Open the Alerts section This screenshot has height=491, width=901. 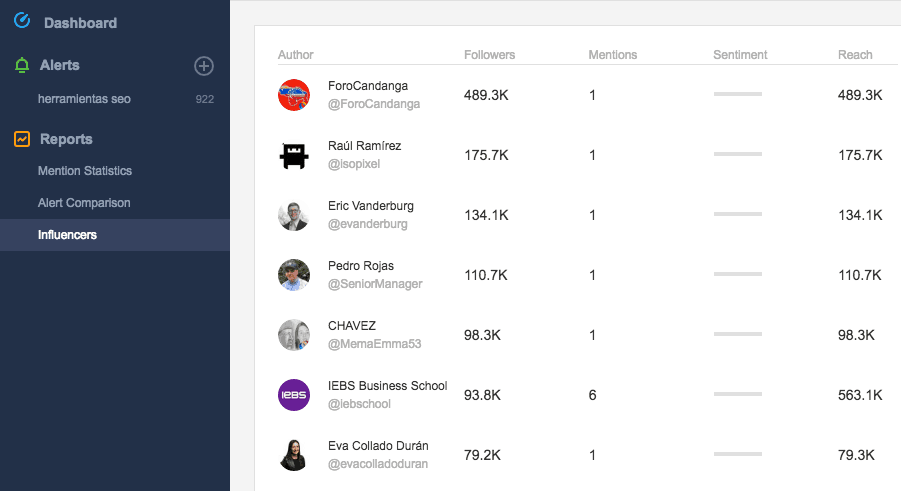click(60, 65)
